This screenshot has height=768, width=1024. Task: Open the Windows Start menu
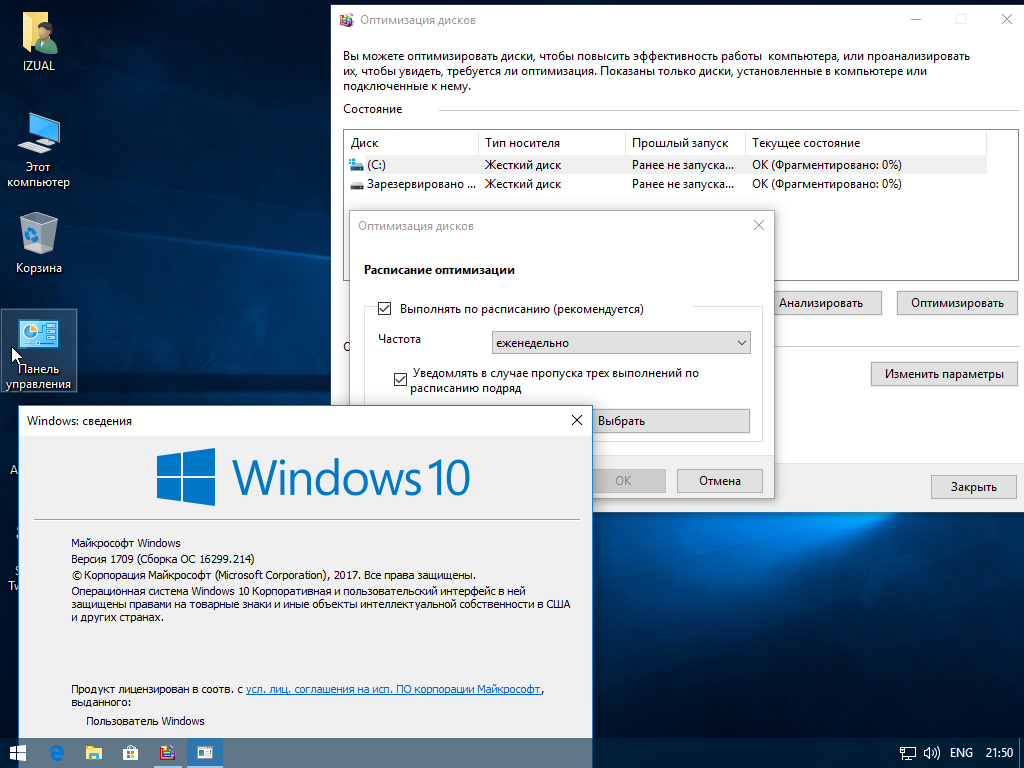pyautogui.click(x=18, y=753)
